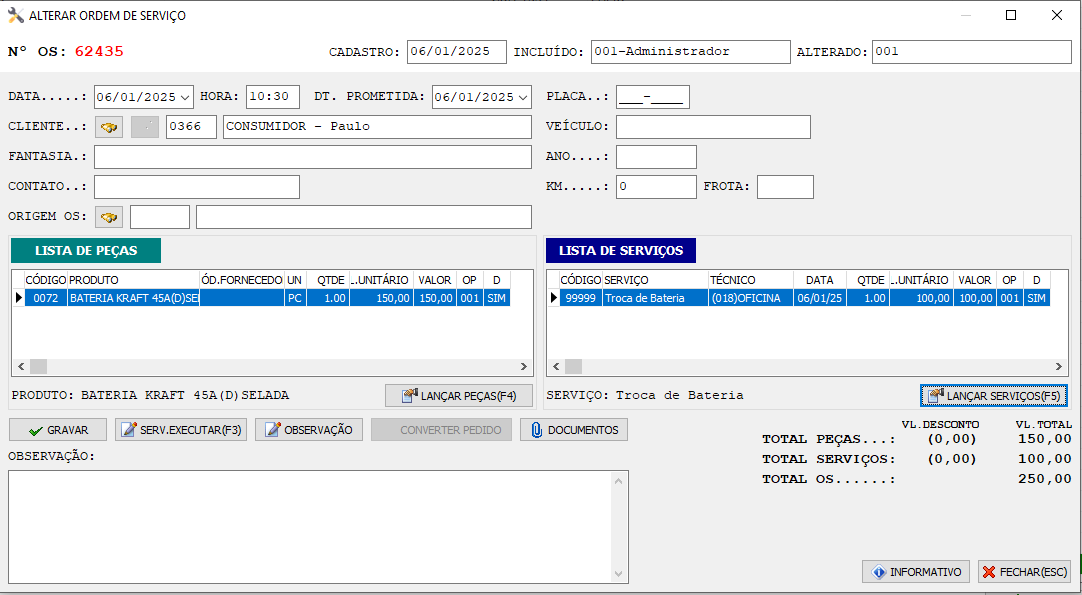1082x595 pixels.
Task: Click the Informativo button
Action: click(916, 572)
